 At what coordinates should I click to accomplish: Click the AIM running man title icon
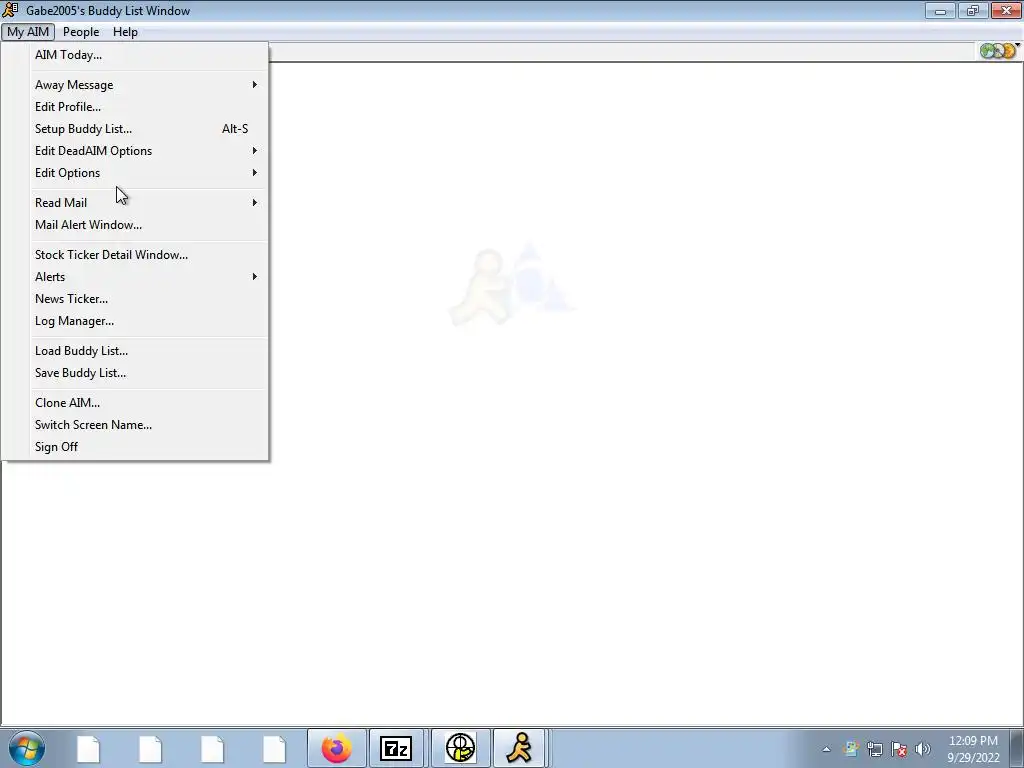(10, 10)
